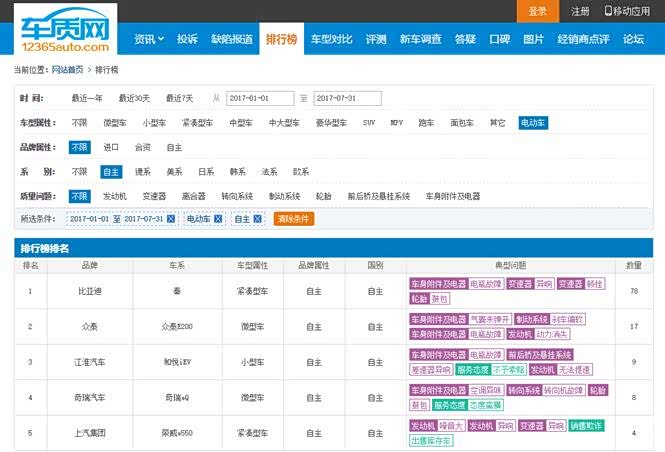665x452 pixels.
Task: Select 德系 in the series filter
Action: [143, 172]
